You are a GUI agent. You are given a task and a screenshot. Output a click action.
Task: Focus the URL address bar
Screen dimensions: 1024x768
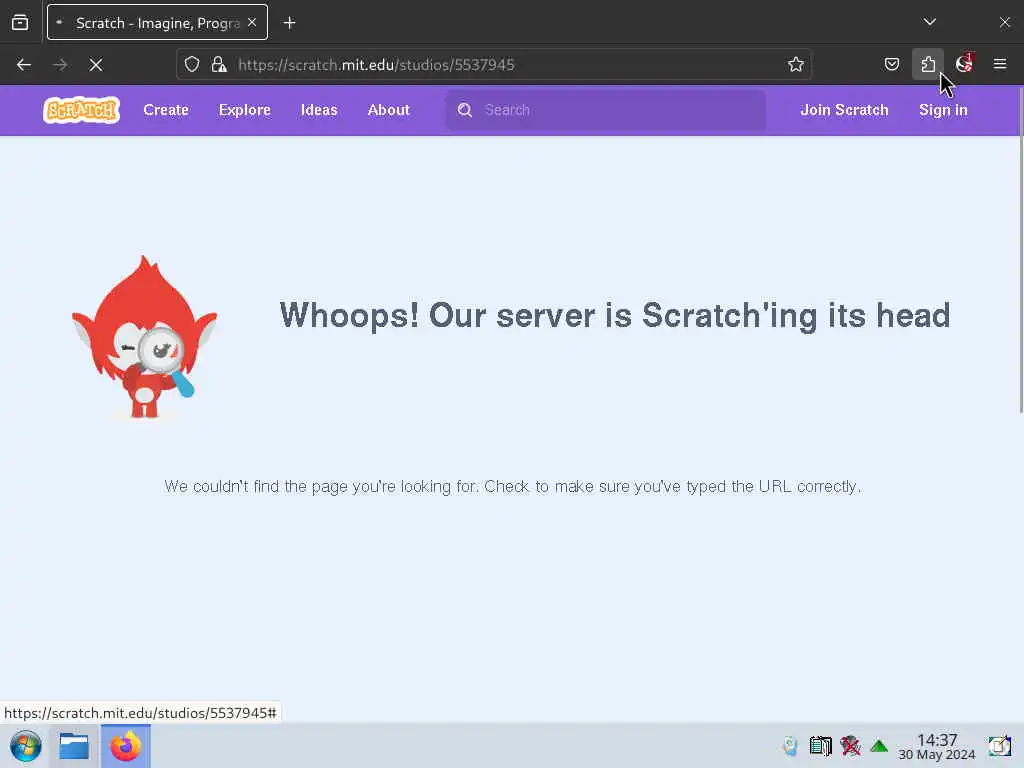tap(494, 65)
